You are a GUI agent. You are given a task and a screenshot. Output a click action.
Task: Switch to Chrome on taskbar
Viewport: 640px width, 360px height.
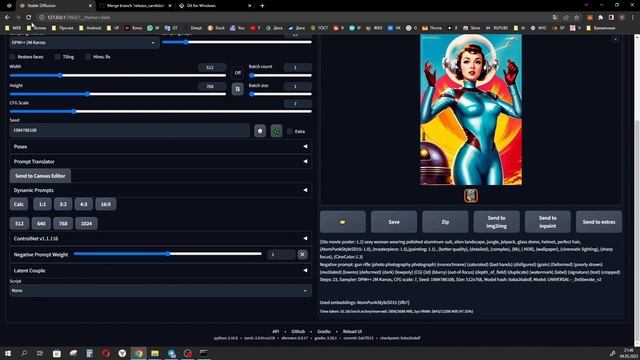(x=139, y=353)
